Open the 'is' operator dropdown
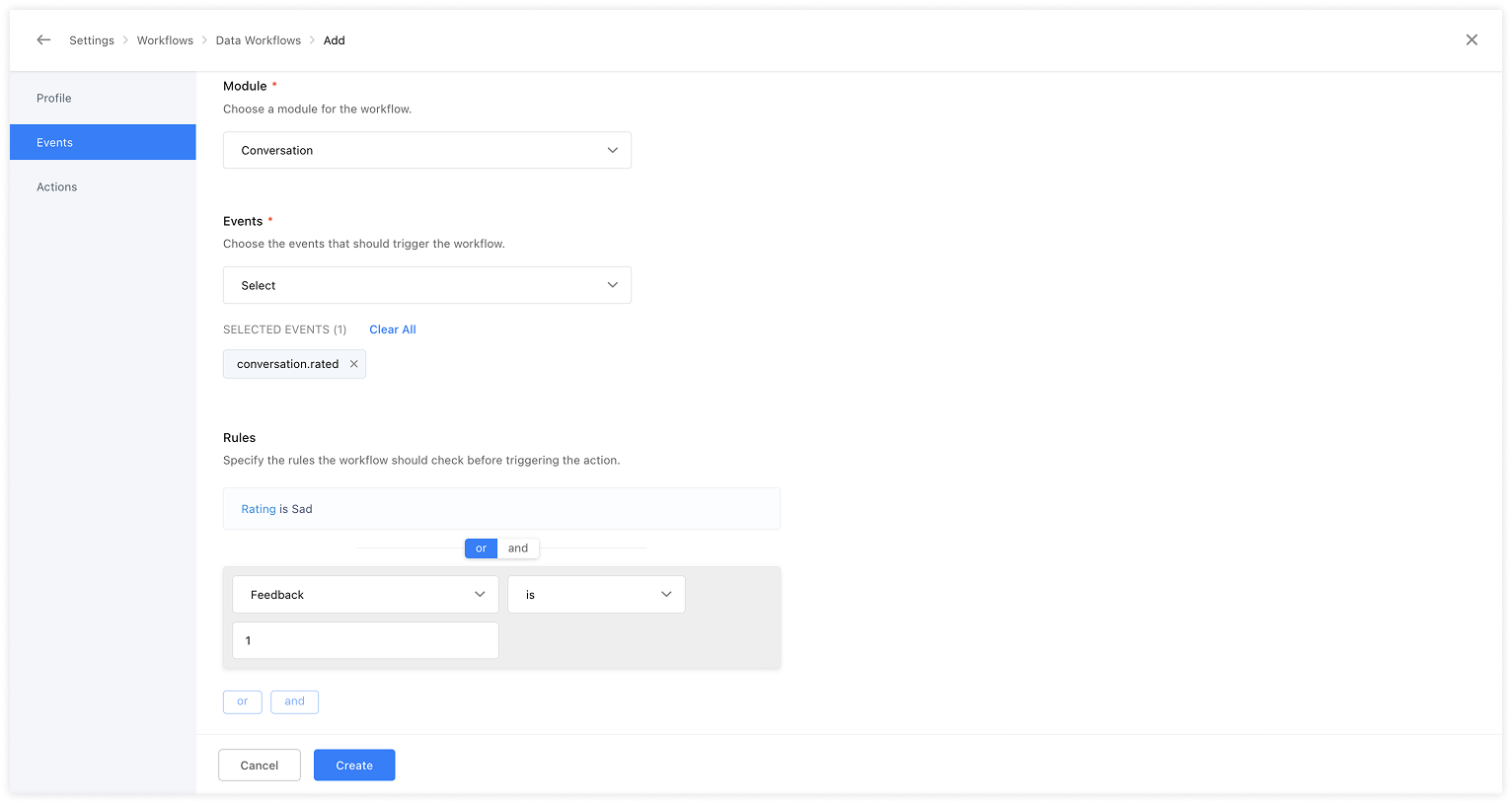1512x804 pixels. pyautogui.click(x=596, y=595)
